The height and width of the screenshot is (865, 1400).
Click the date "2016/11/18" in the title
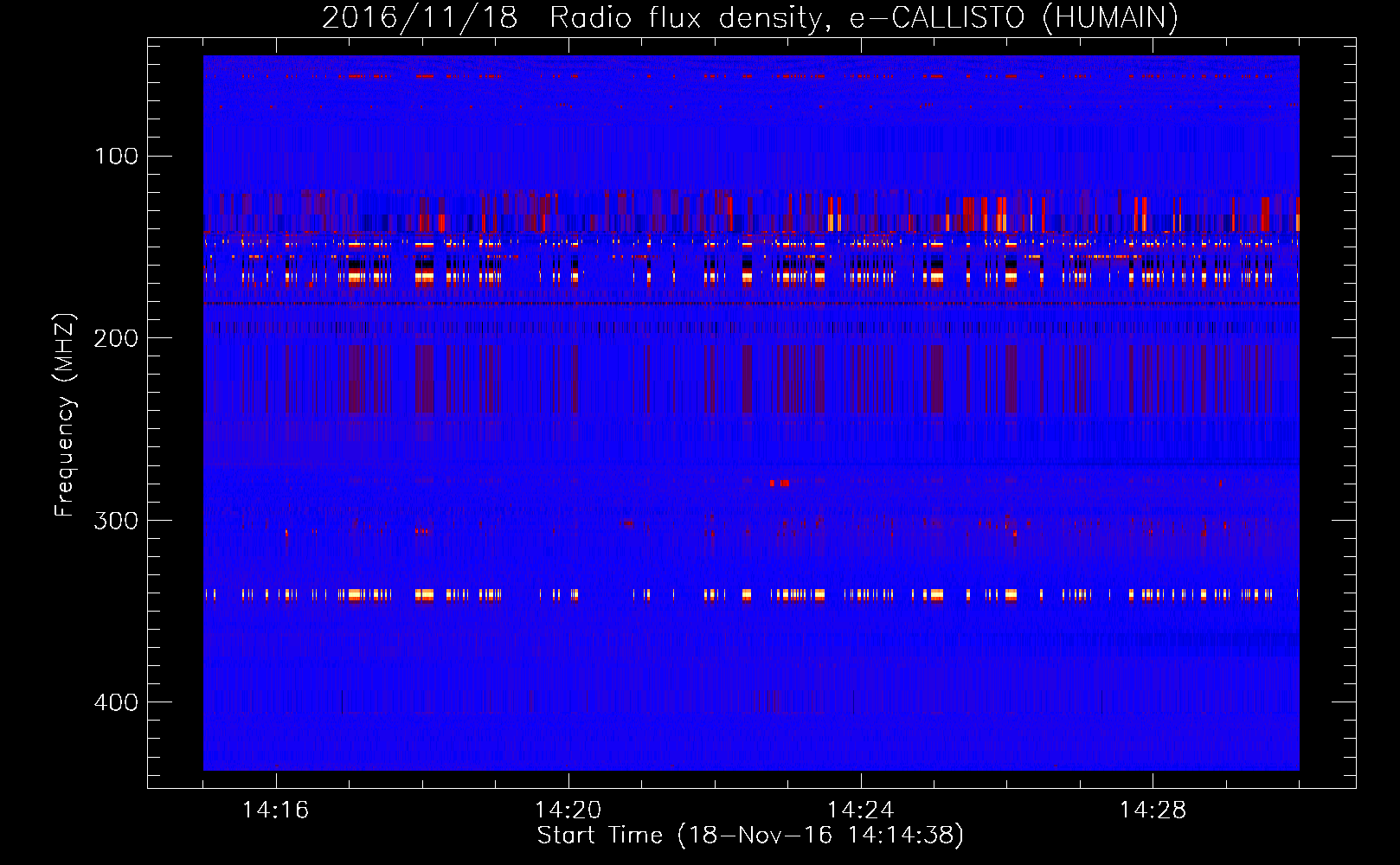tap(420, 17)
